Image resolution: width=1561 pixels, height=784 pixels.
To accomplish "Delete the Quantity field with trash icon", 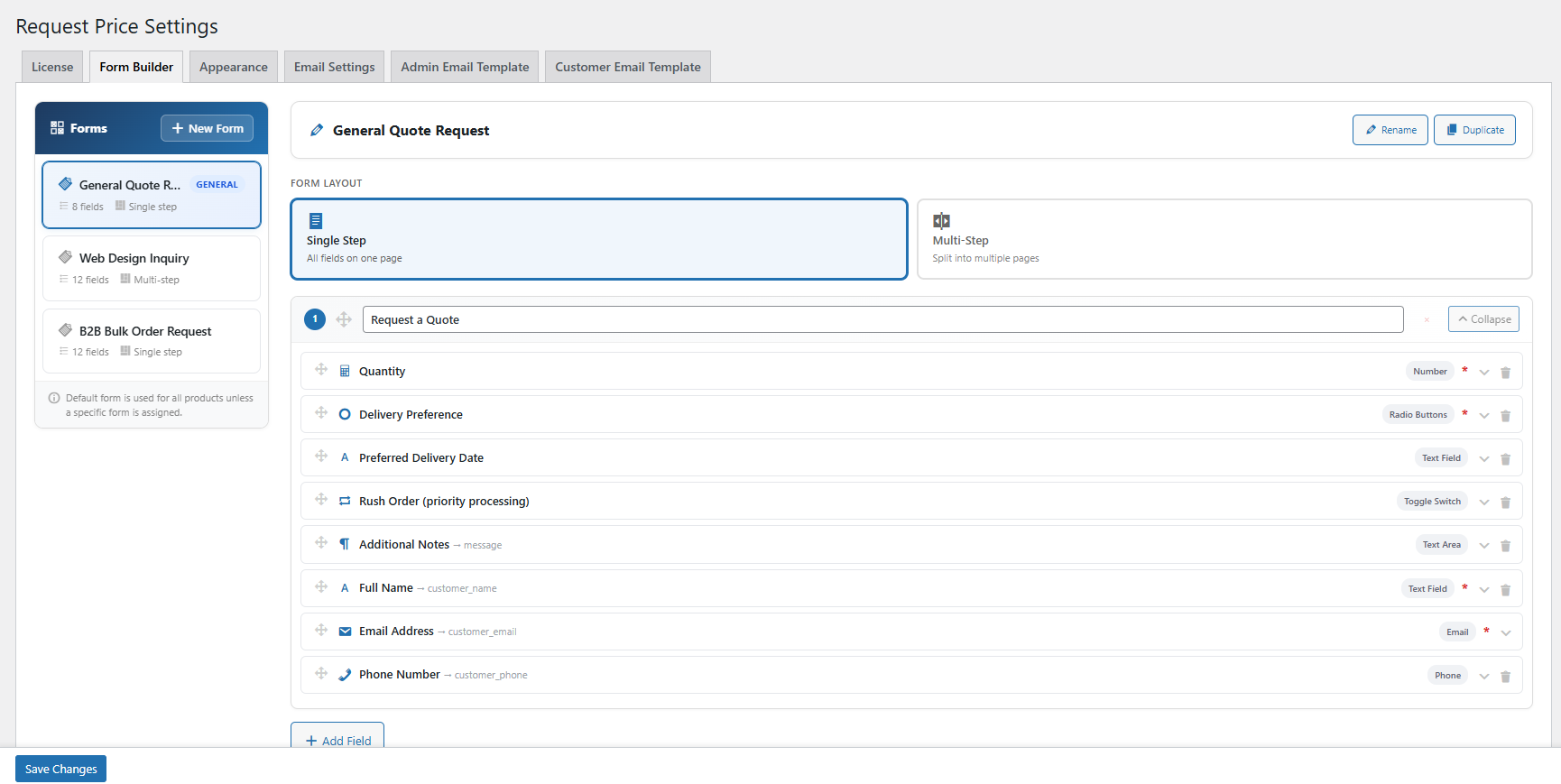I will point(1505,373).
